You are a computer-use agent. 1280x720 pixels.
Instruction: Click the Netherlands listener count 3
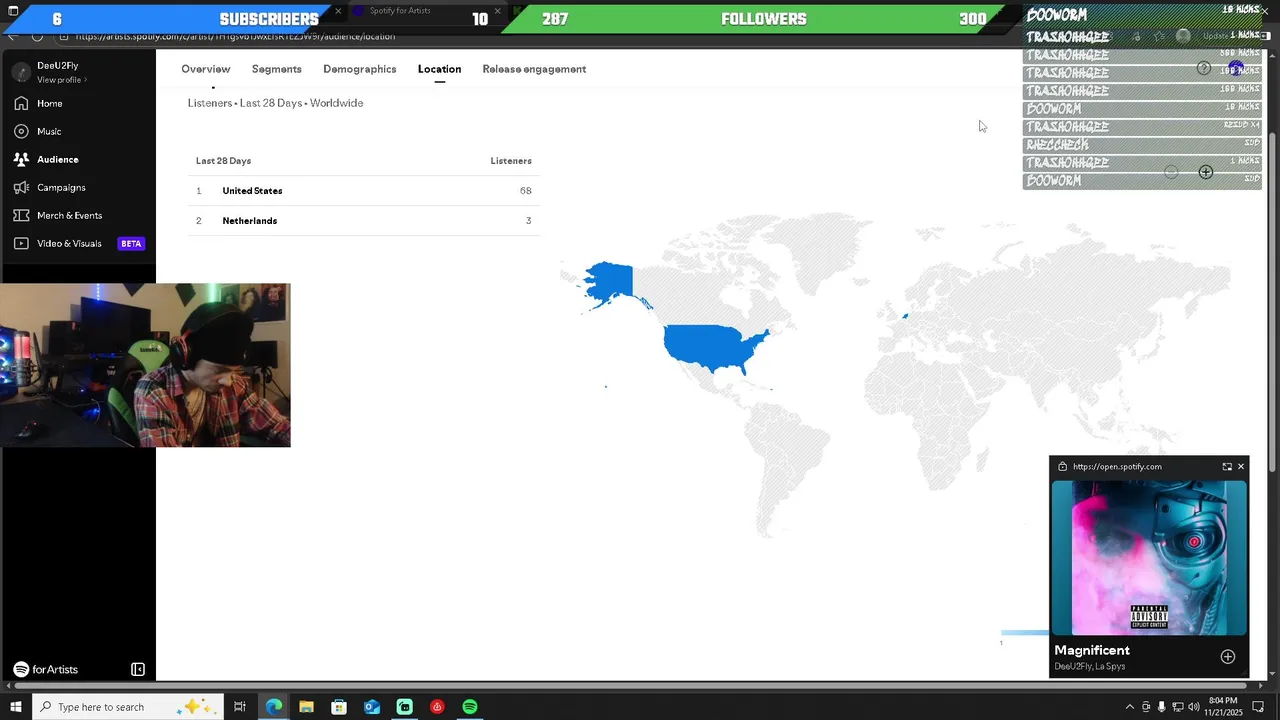point(528,221)
